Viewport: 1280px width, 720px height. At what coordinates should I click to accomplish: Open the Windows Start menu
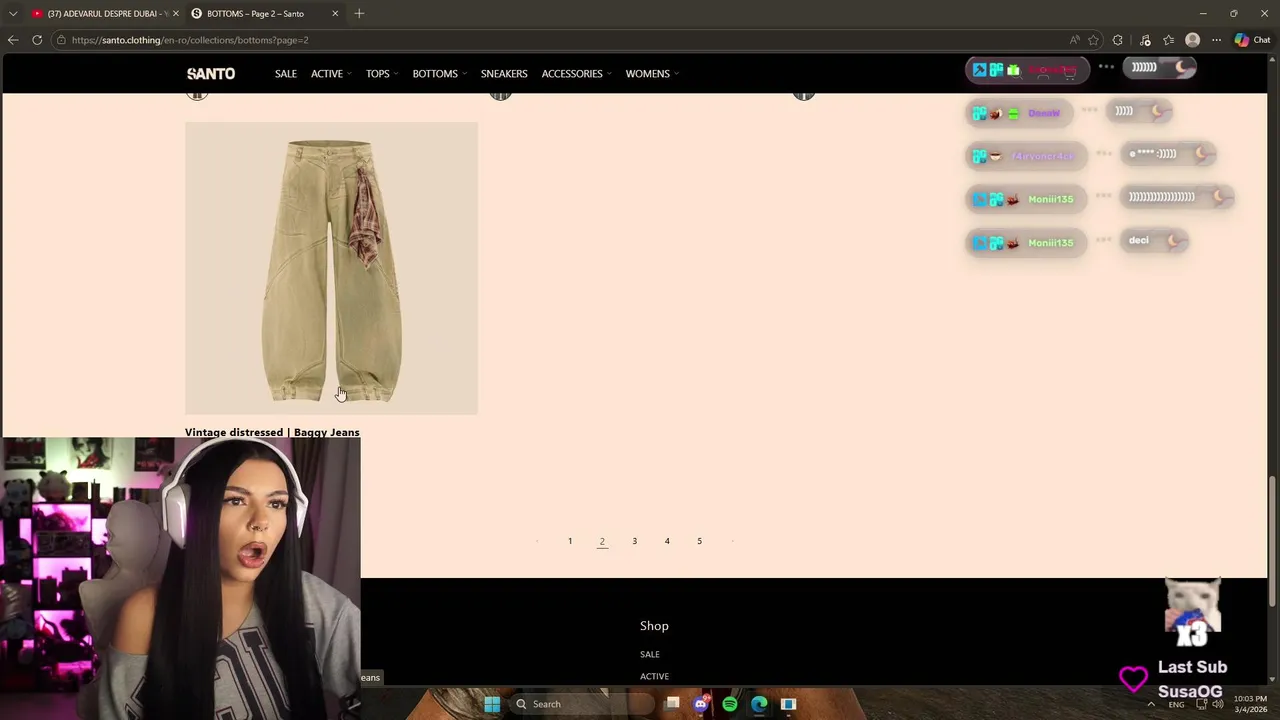pos(492,704)
